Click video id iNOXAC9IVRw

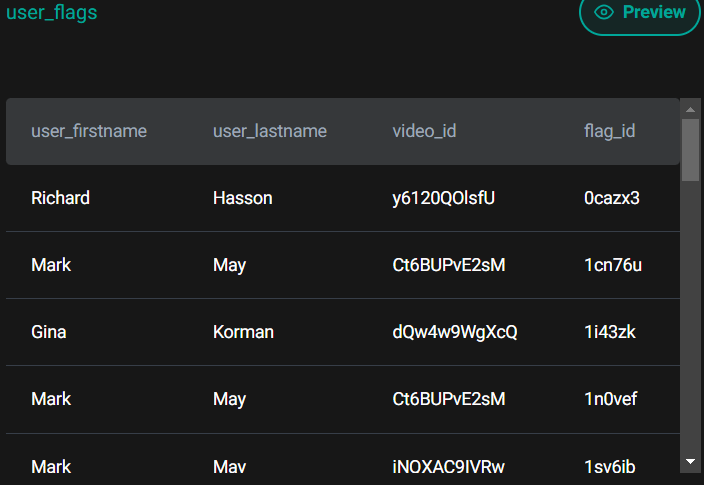pyautogui.click(x=449, y=466)
